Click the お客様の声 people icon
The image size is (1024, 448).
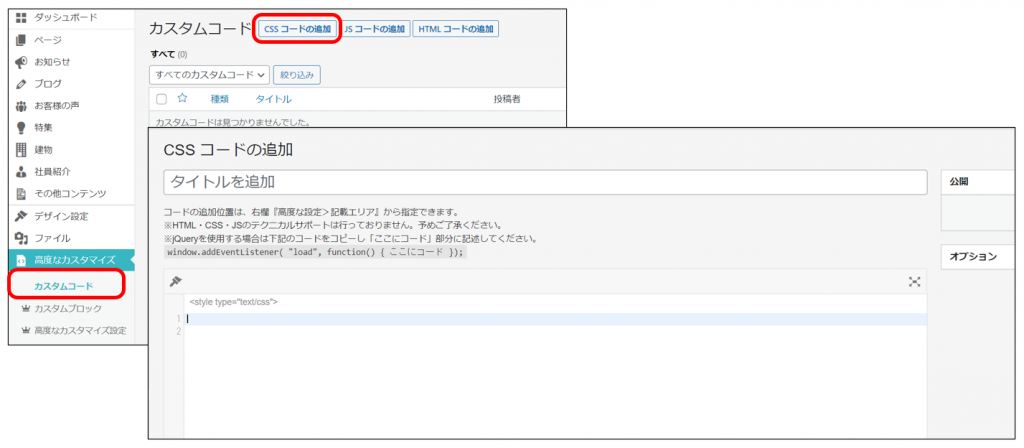pyautogui.click(x=21, y=106)
